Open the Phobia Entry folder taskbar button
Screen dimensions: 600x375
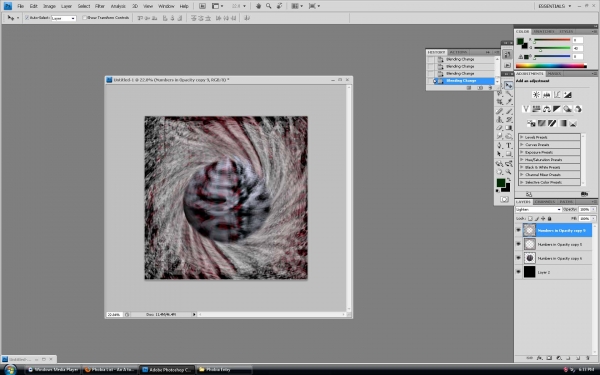225,370
